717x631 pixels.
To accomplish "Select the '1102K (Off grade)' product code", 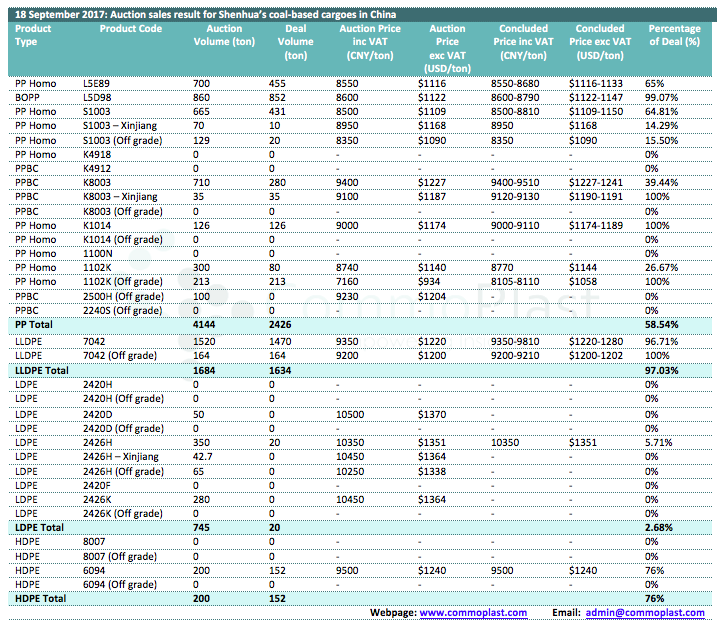I will click(123, 282).
